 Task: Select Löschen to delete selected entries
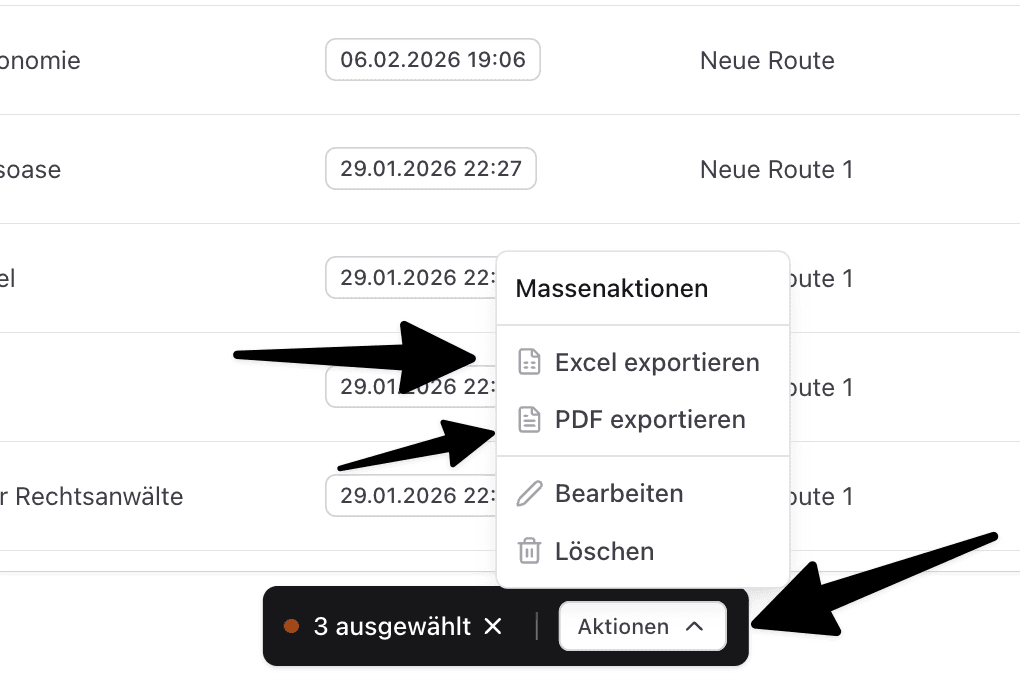point(606,551)
